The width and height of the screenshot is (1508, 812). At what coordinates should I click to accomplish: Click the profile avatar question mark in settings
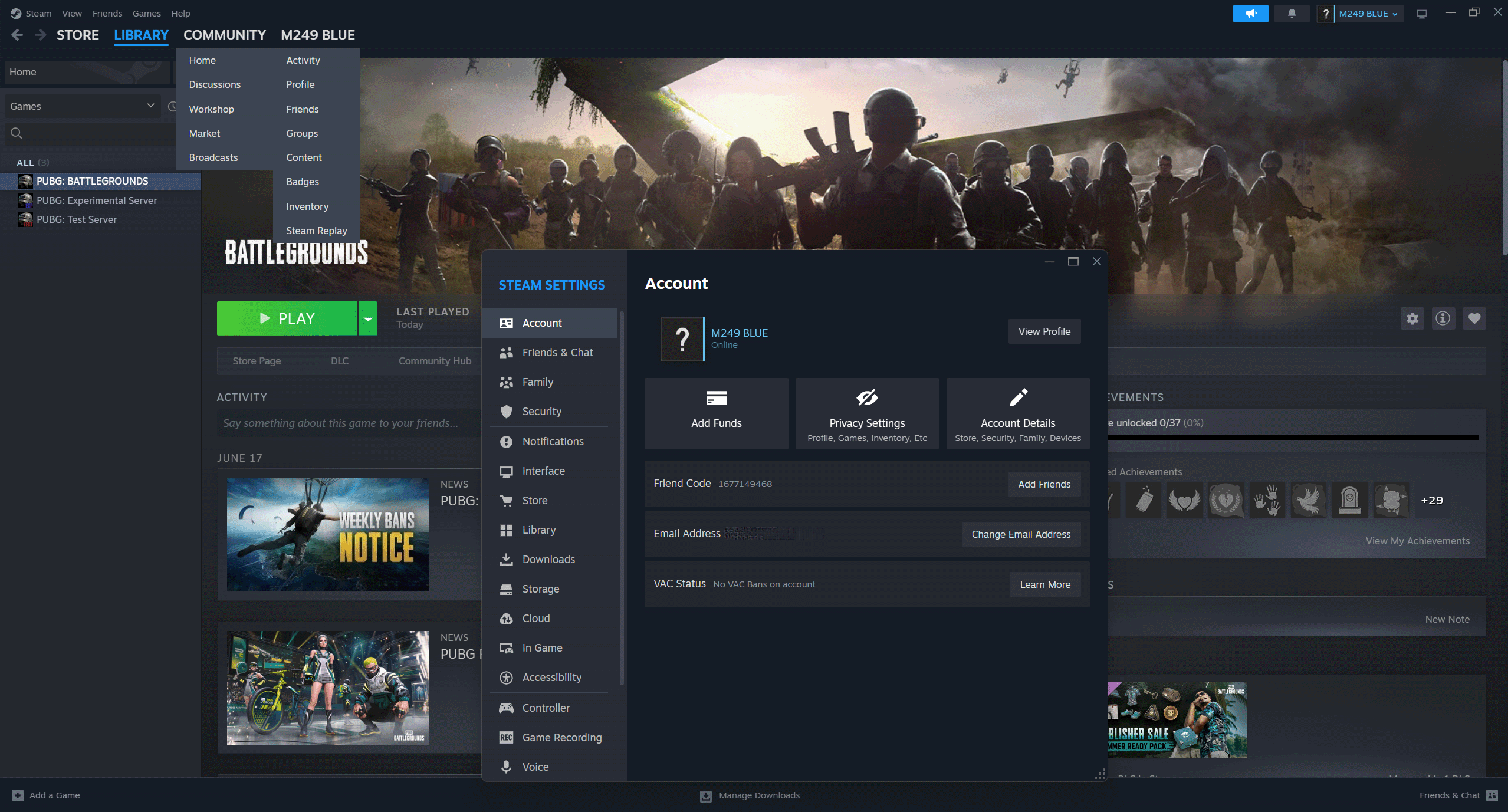(x=682, y=339)
